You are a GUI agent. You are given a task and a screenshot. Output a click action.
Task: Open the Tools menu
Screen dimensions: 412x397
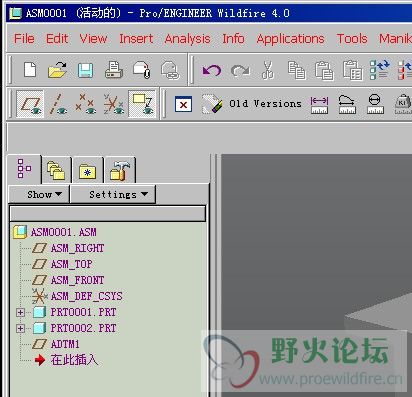[352, 39]
